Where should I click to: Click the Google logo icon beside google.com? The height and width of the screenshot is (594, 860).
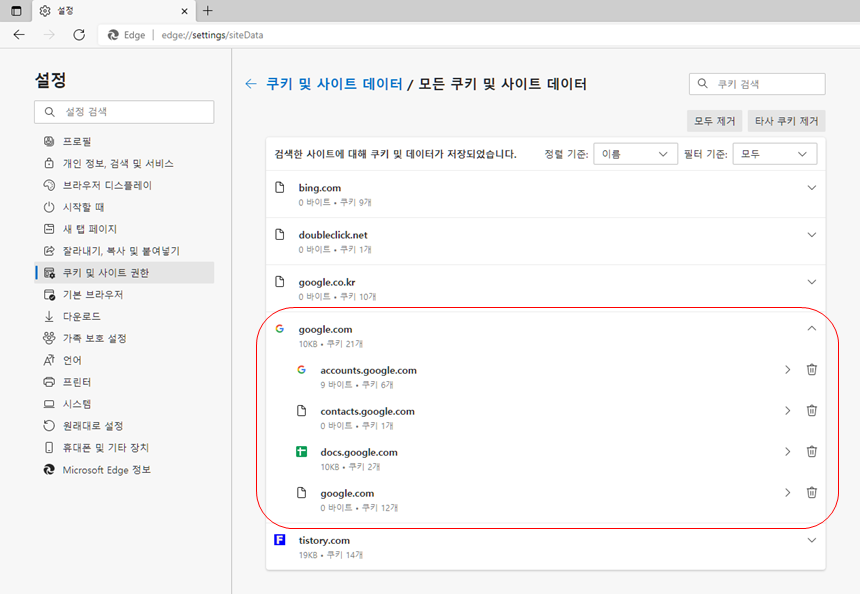tap(280, 329)
